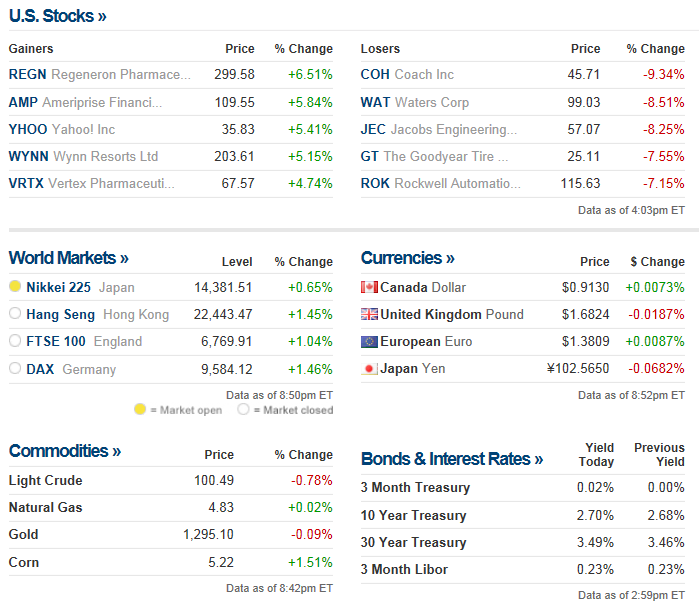Screen dimensions: 700x606
Task: Click the Japan flag icon
Action: coord(369,369)
